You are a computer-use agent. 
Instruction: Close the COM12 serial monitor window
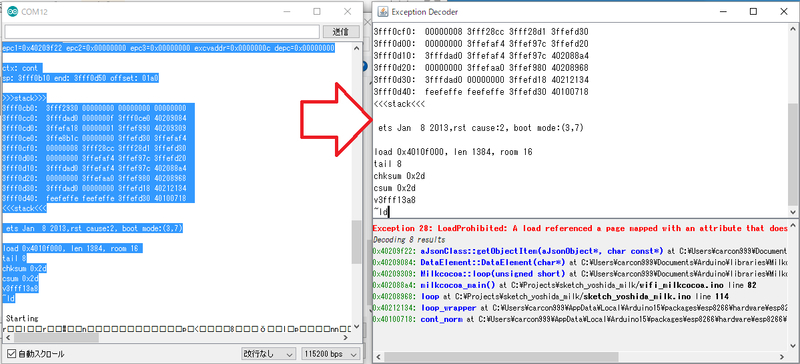pyautogui.click(x=347, y=11)
